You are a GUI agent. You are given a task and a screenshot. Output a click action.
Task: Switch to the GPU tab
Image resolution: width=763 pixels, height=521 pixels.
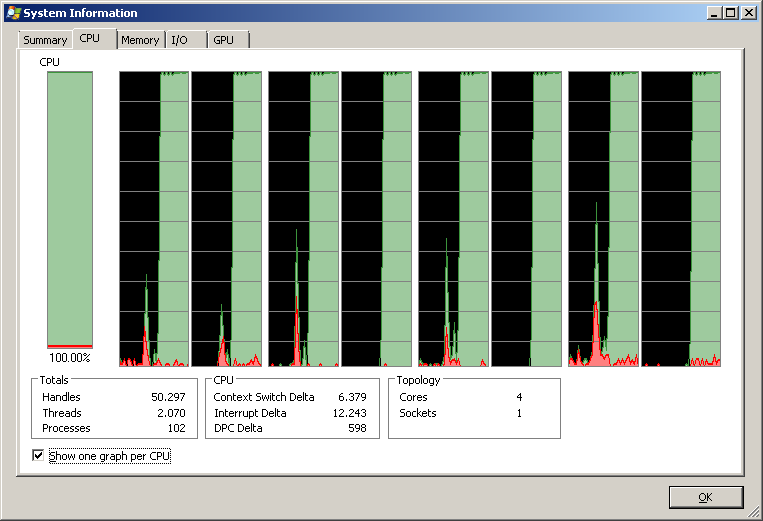click(x=229, y=40)
